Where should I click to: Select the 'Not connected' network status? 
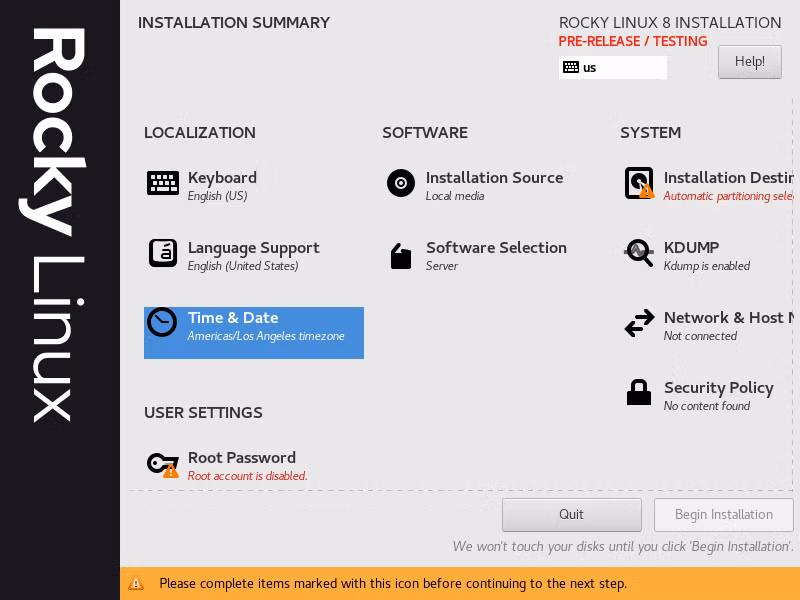700,336
